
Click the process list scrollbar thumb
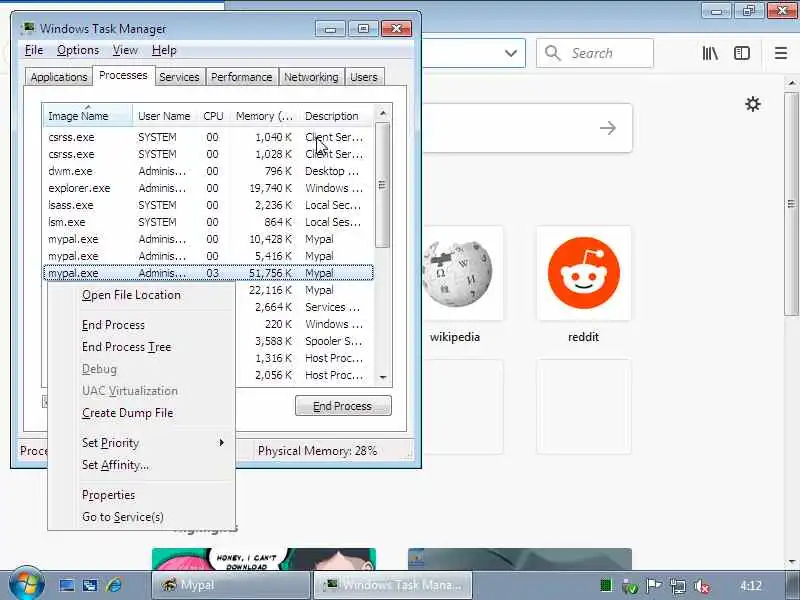pos(383,185)
